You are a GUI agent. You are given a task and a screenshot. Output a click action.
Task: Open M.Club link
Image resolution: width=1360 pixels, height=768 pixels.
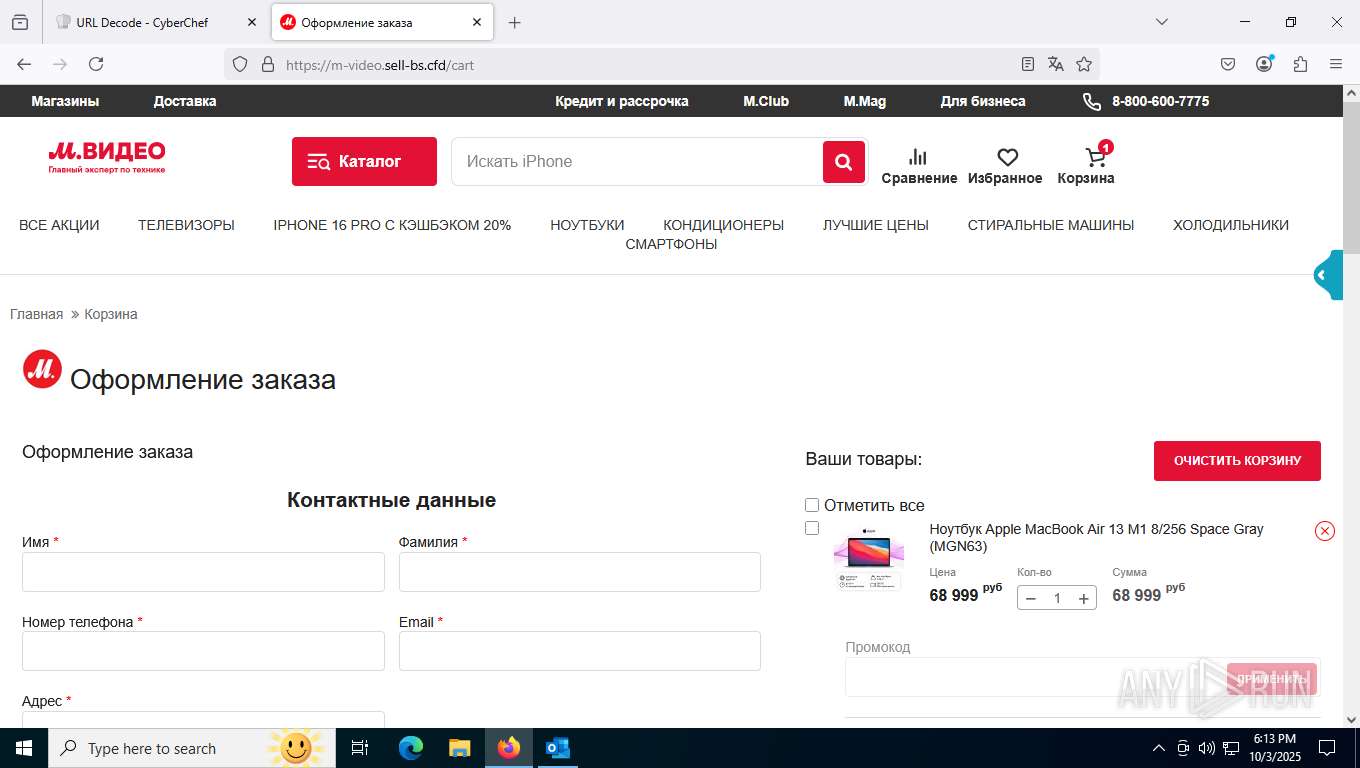pyautogui.click(x=766, y=101)
